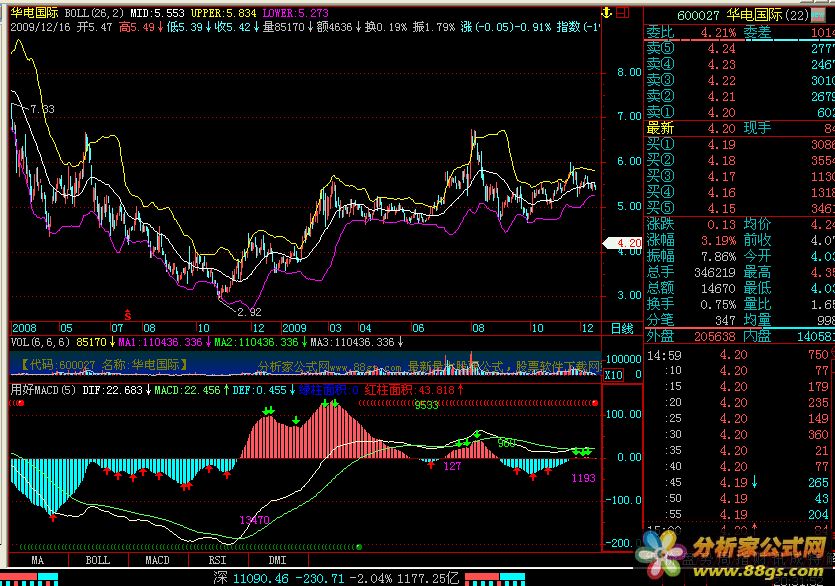The width and height of the screenshot is (835, 586).
Task: Select the 买④ row at 4.16
Action: [x=740, y=192]
